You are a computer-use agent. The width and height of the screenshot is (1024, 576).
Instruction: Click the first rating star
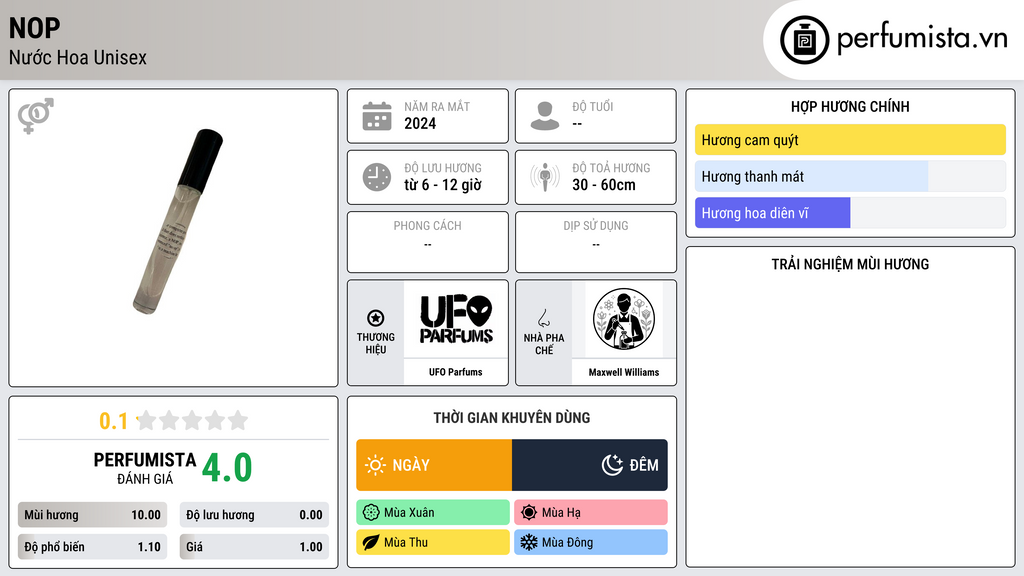pyautogui.click(x=147, y=420)
